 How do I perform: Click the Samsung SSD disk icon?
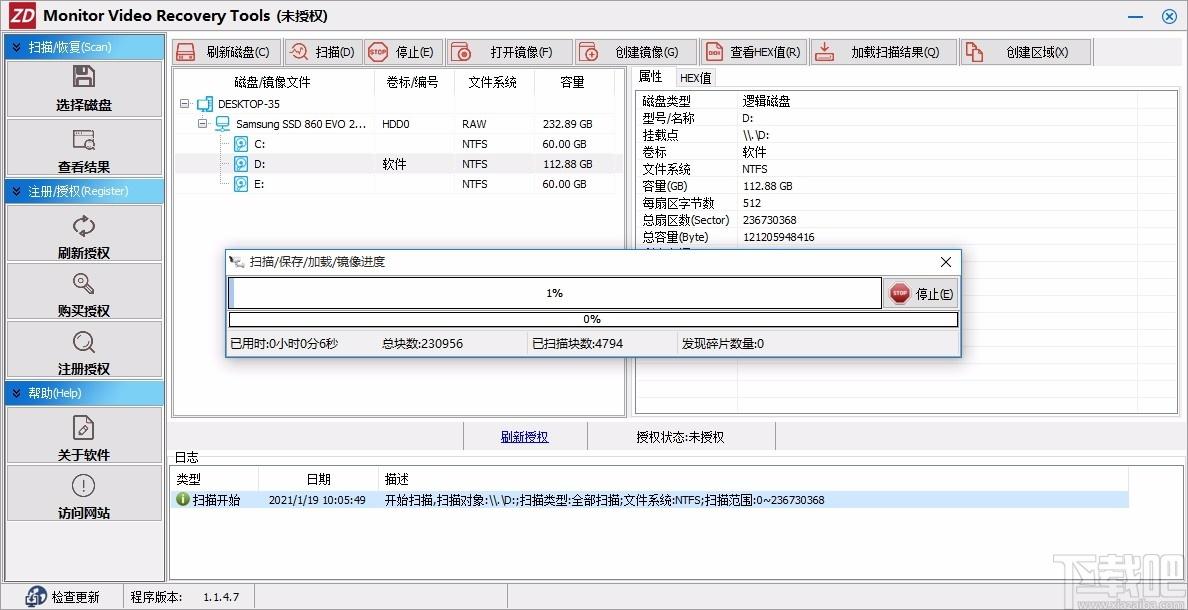pos(222,124)
